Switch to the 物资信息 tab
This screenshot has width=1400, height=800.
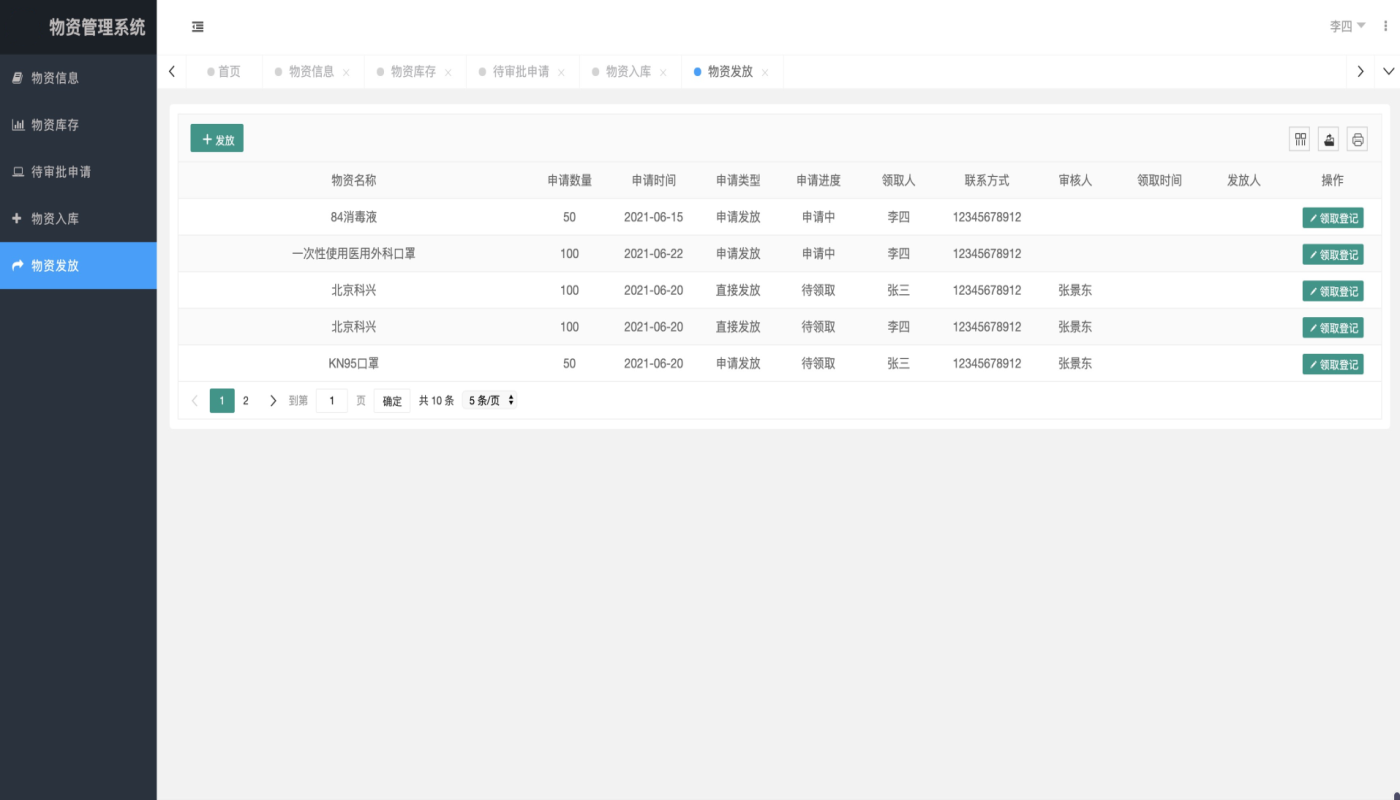(311, 72)
